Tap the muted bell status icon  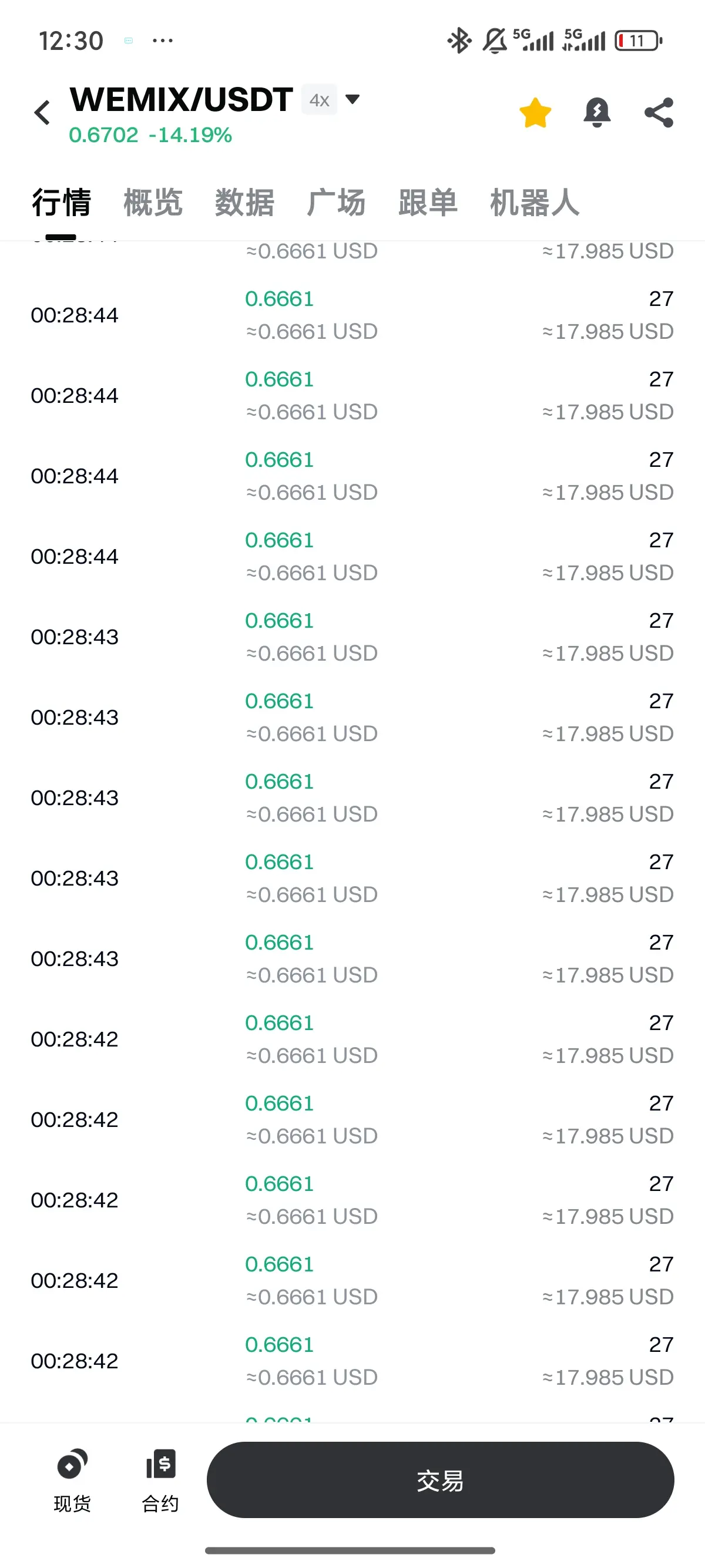[x=494, y=41]
